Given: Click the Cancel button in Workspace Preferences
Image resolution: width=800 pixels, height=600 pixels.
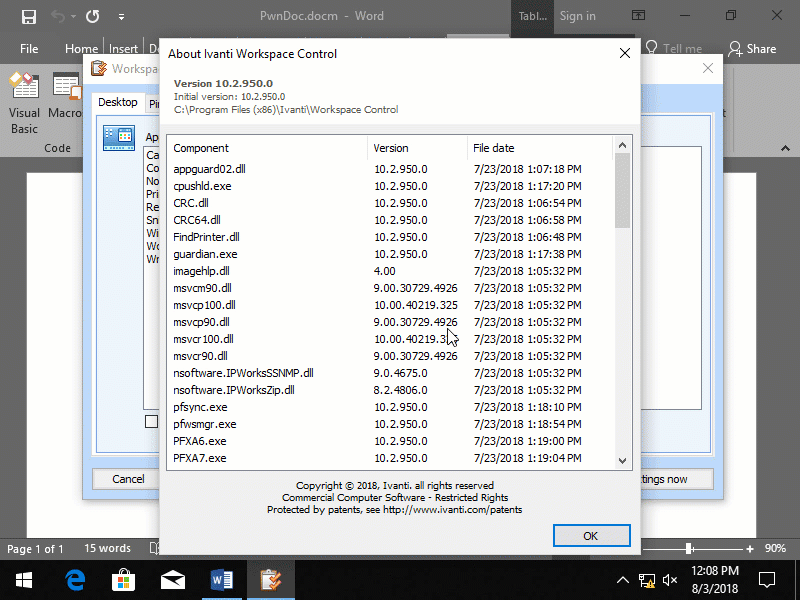Looking at the screenshot, I should pyautogui.click(x=126, y=479).
